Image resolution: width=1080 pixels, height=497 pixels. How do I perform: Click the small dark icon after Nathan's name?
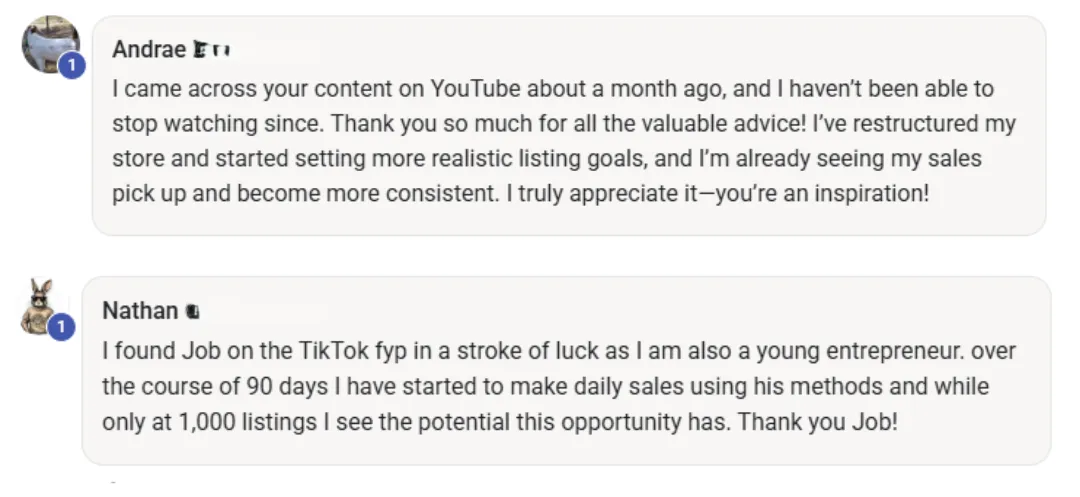coord(193,312)
